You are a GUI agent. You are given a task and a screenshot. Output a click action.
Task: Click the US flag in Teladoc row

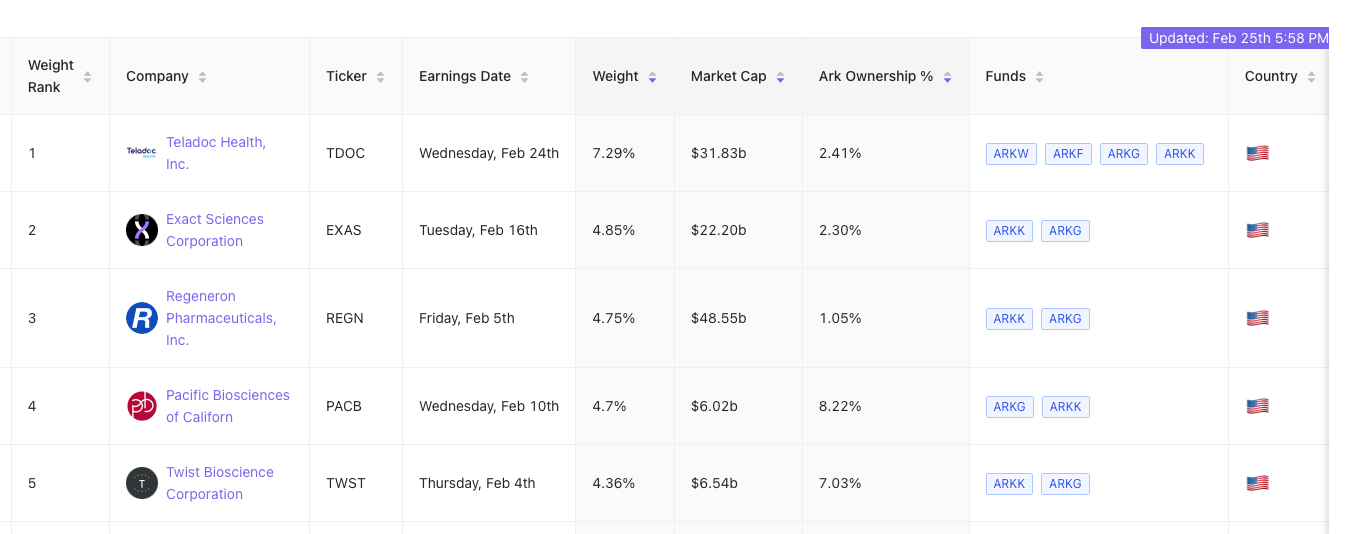(1257, 153)
